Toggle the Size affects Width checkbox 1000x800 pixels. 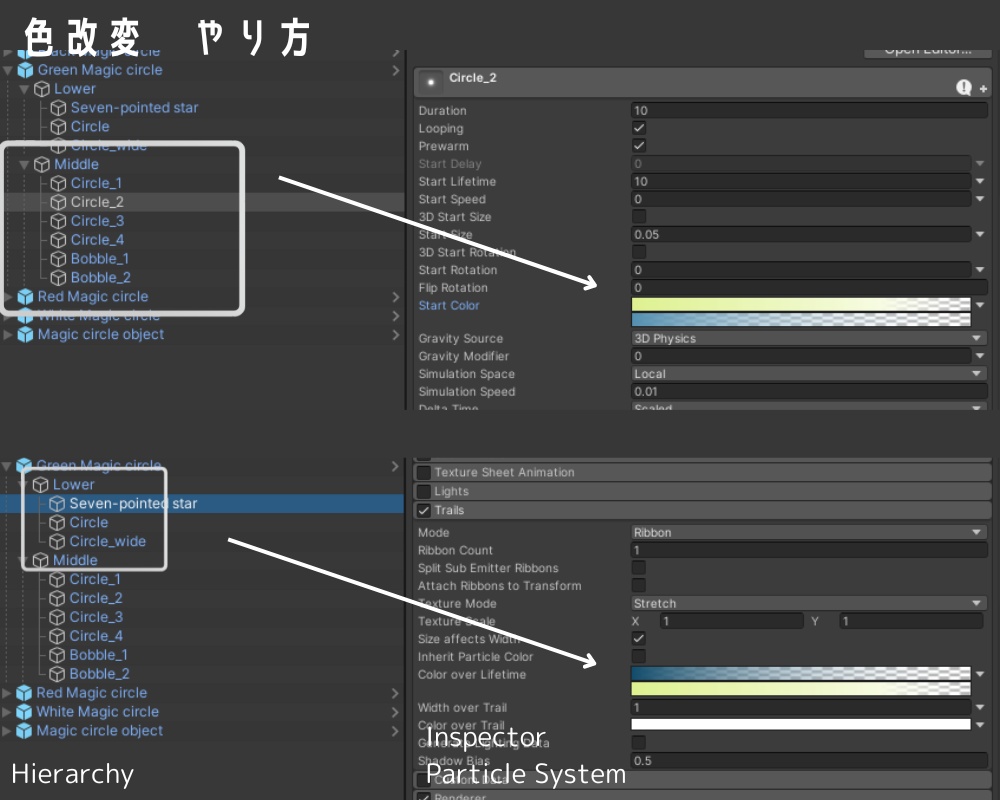[638, 639]
